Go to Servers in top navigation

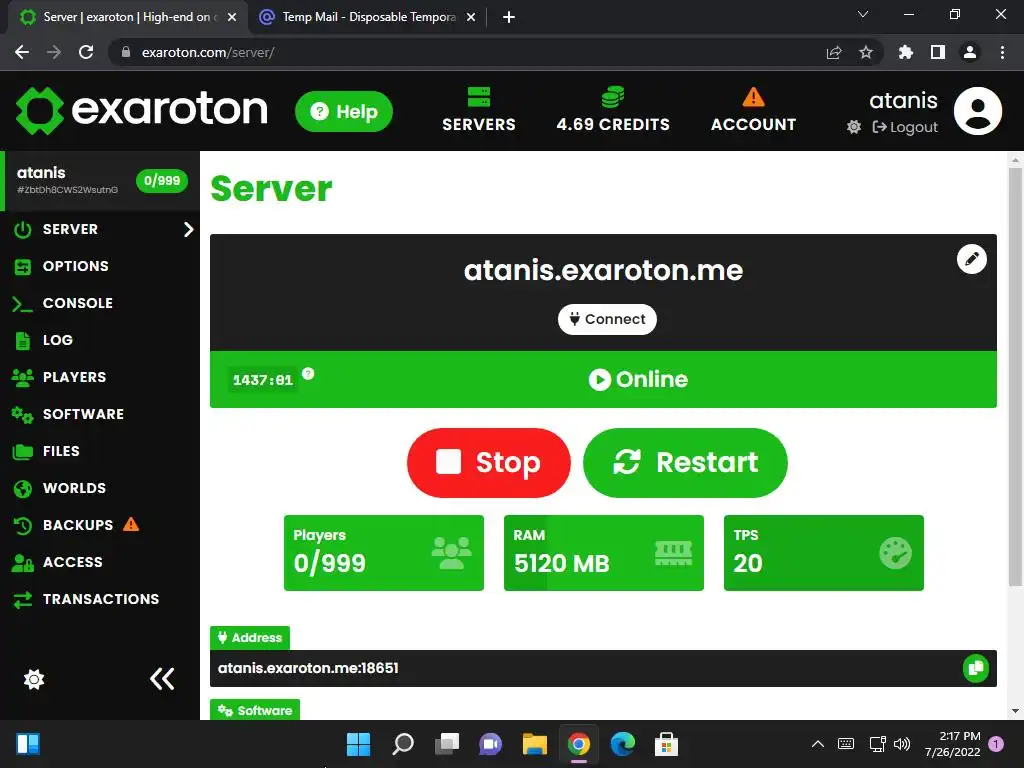(479, 110)
